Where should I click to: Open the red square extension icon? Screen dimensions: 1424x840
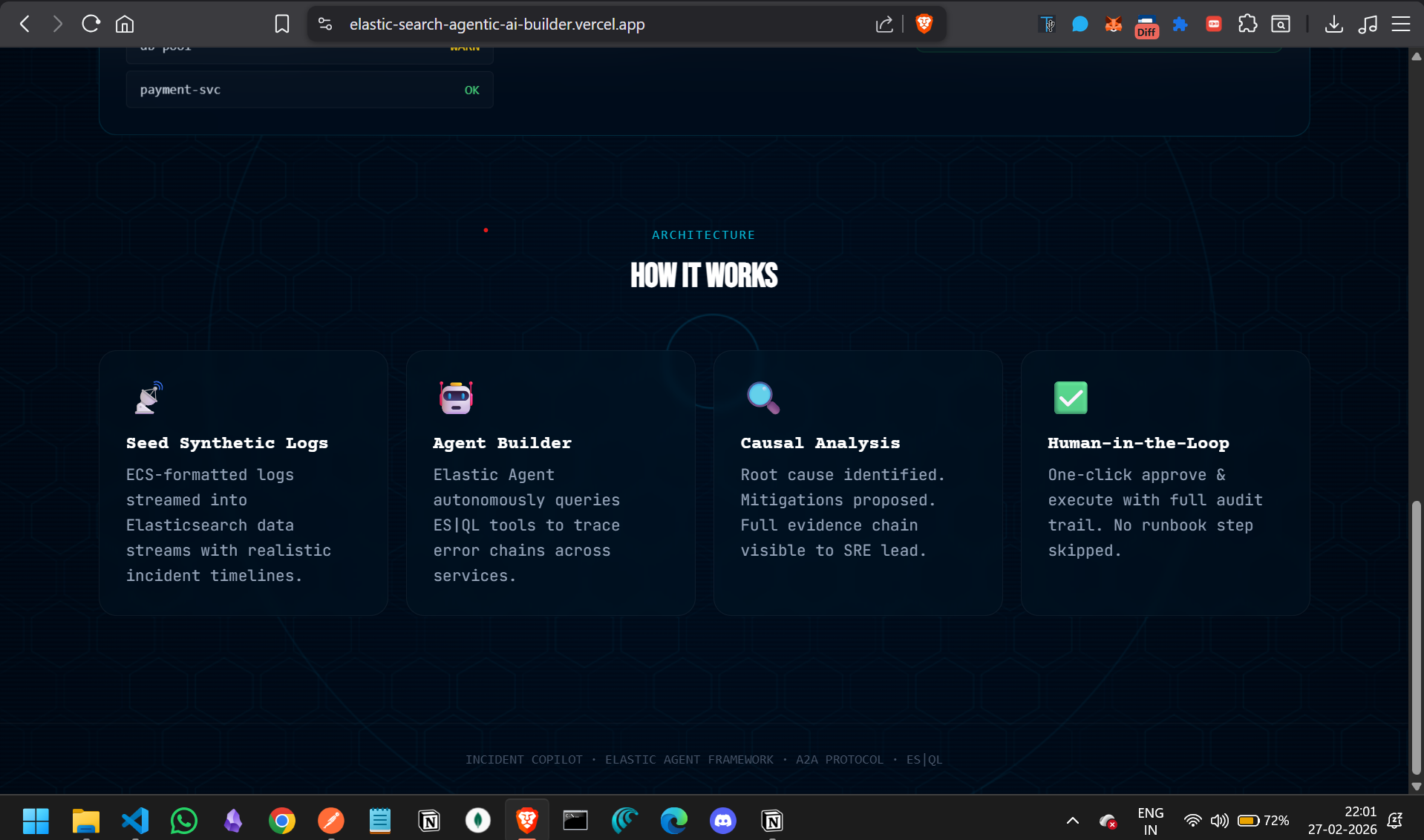[1214, 24]
